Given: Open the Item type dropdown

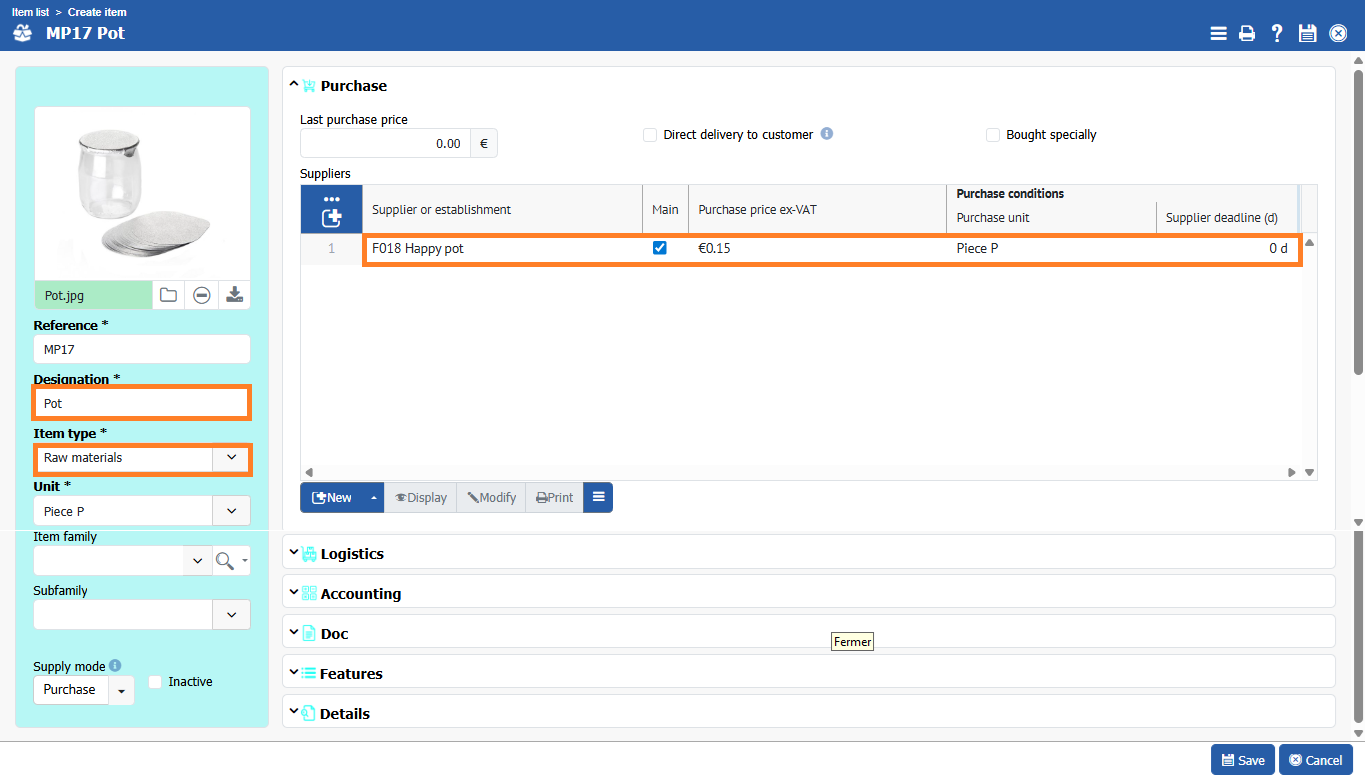Looking at the screenshot, I should 231,458.
